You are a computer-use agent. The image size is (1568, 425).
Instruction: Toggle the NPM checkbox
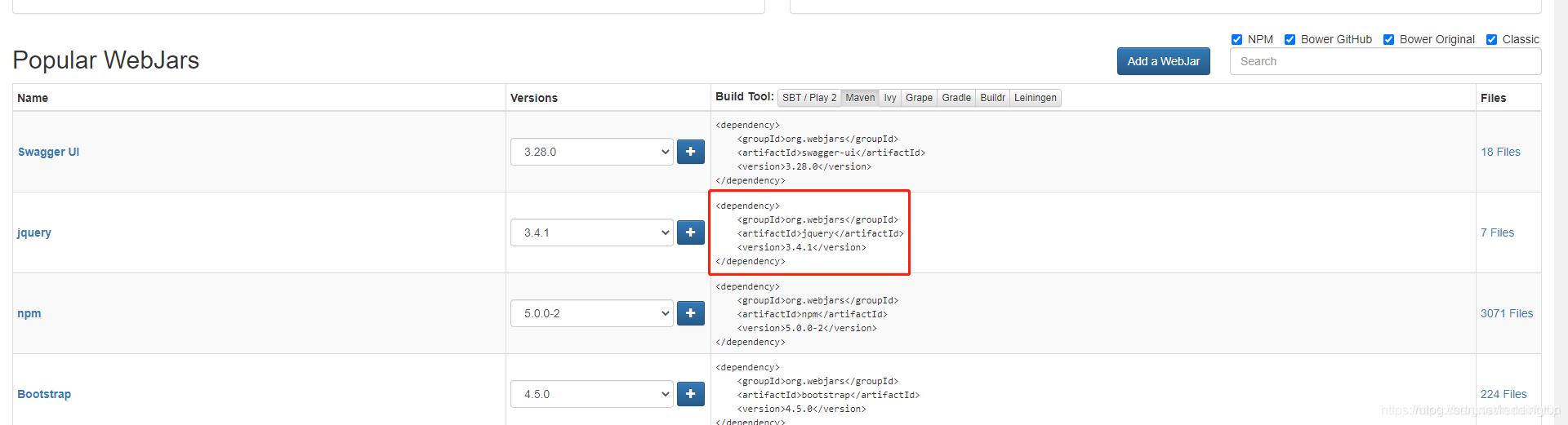(x=1236, y=39)
